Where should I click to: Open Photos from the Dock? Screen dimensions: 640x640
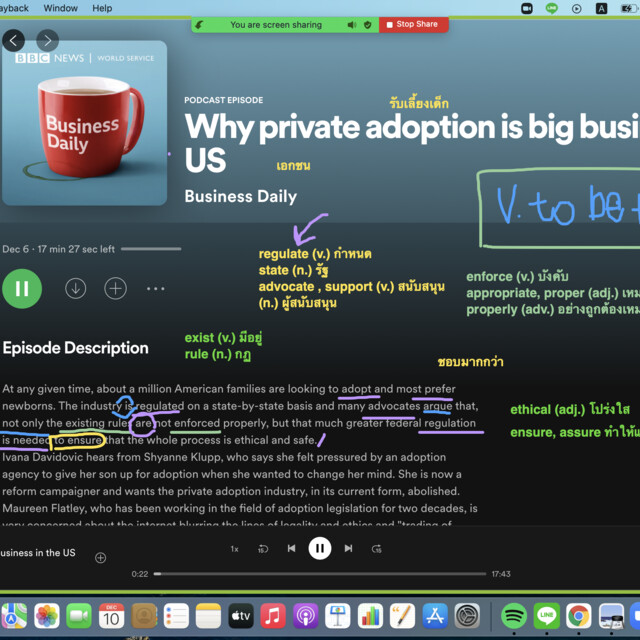[47, 616]
